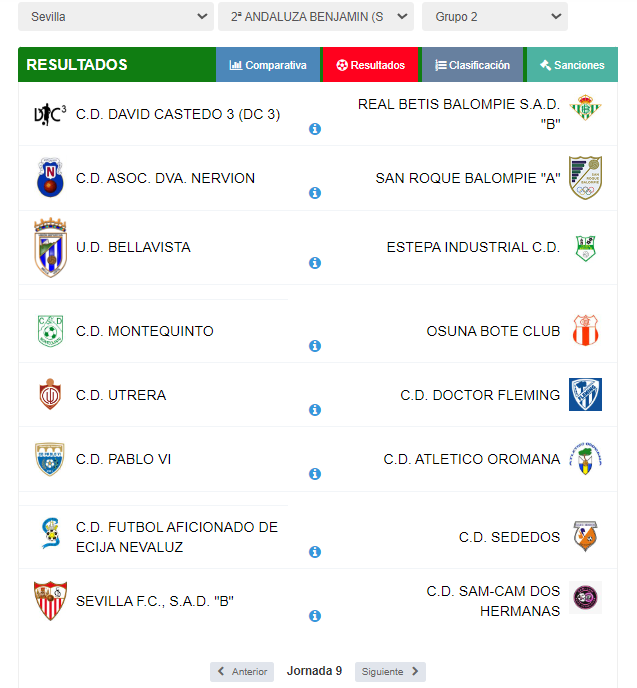Click C.D. Doctor Fleming crest

584,395
